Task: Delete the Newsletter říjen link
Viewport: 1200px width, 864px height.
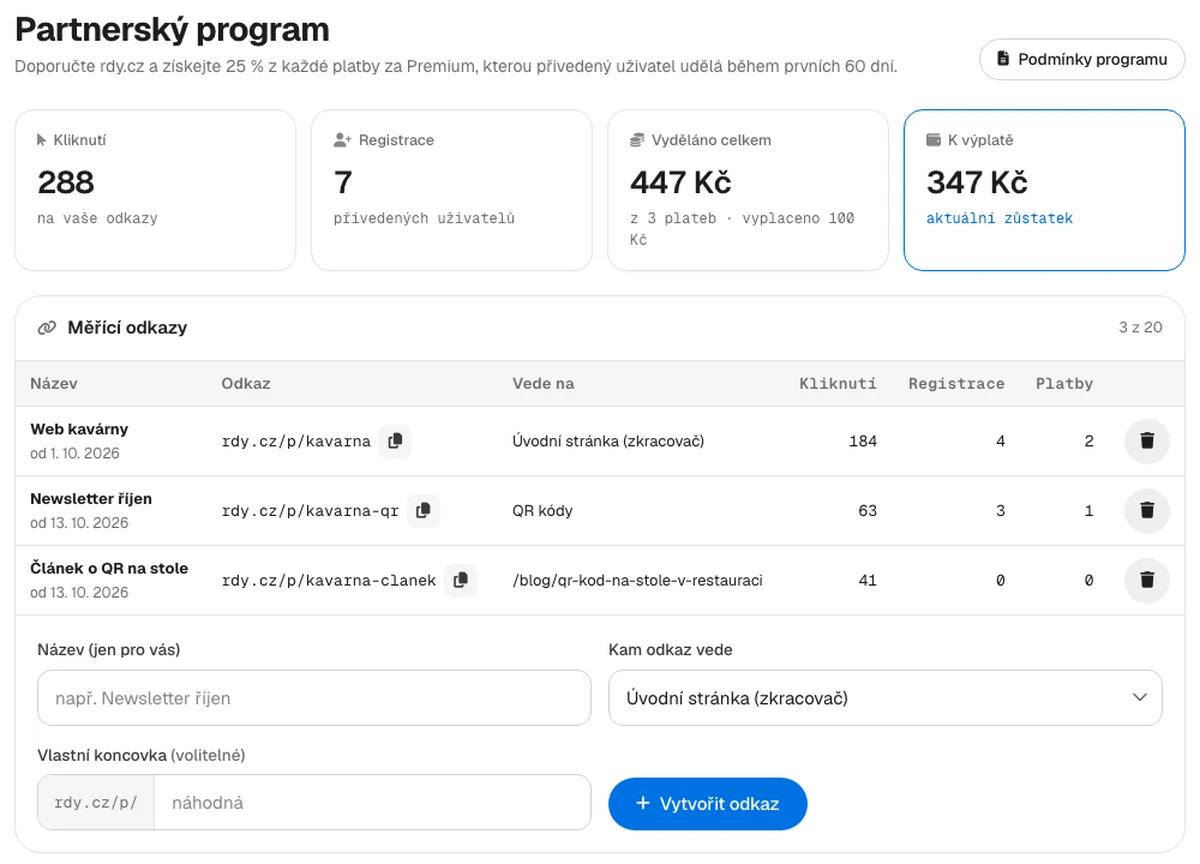Action: point(1147,510)
